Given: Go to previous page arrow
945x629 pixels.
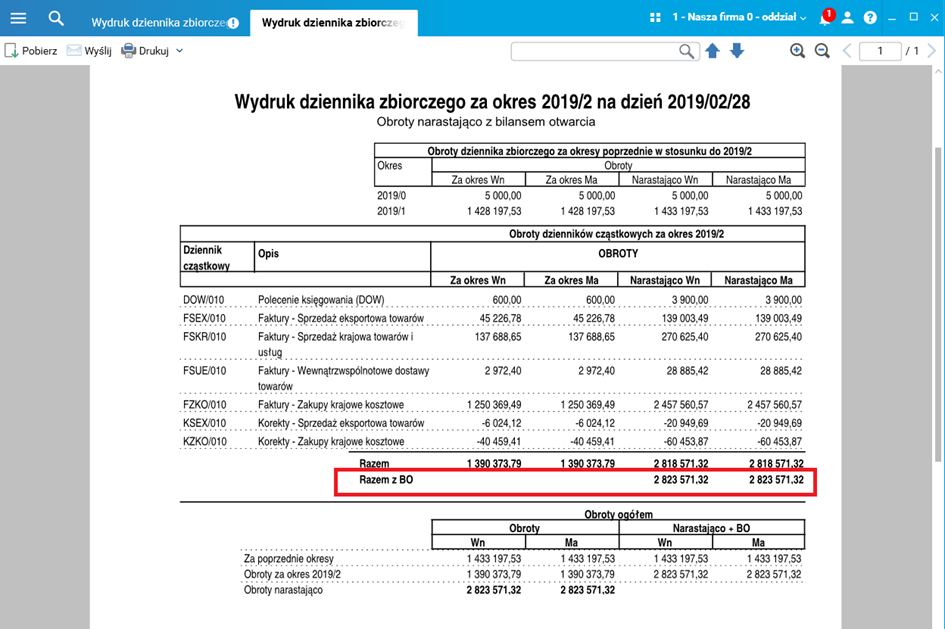Looking at the screenshot, I should coord(847,51).
